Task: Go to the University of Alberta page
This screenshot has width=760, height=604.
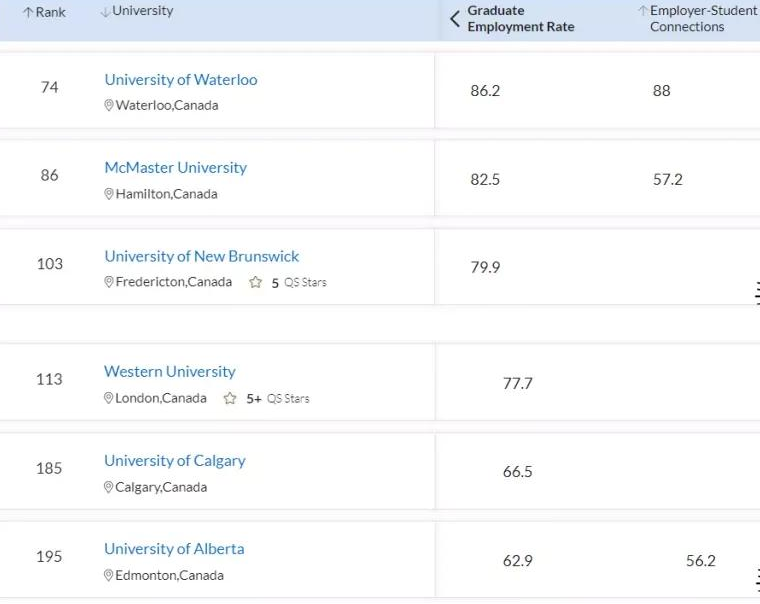Action: [174, 549]
